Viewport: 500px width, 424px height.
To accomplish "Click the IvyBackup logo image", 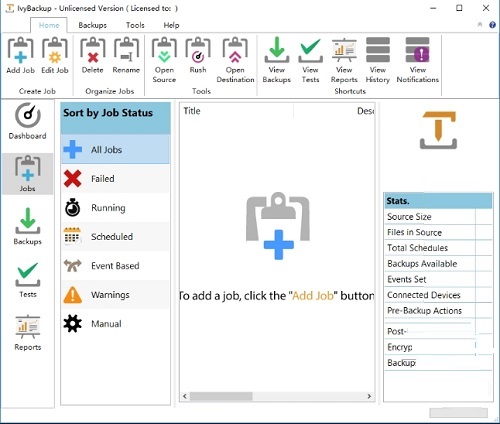I will click(x=438, y=130).
